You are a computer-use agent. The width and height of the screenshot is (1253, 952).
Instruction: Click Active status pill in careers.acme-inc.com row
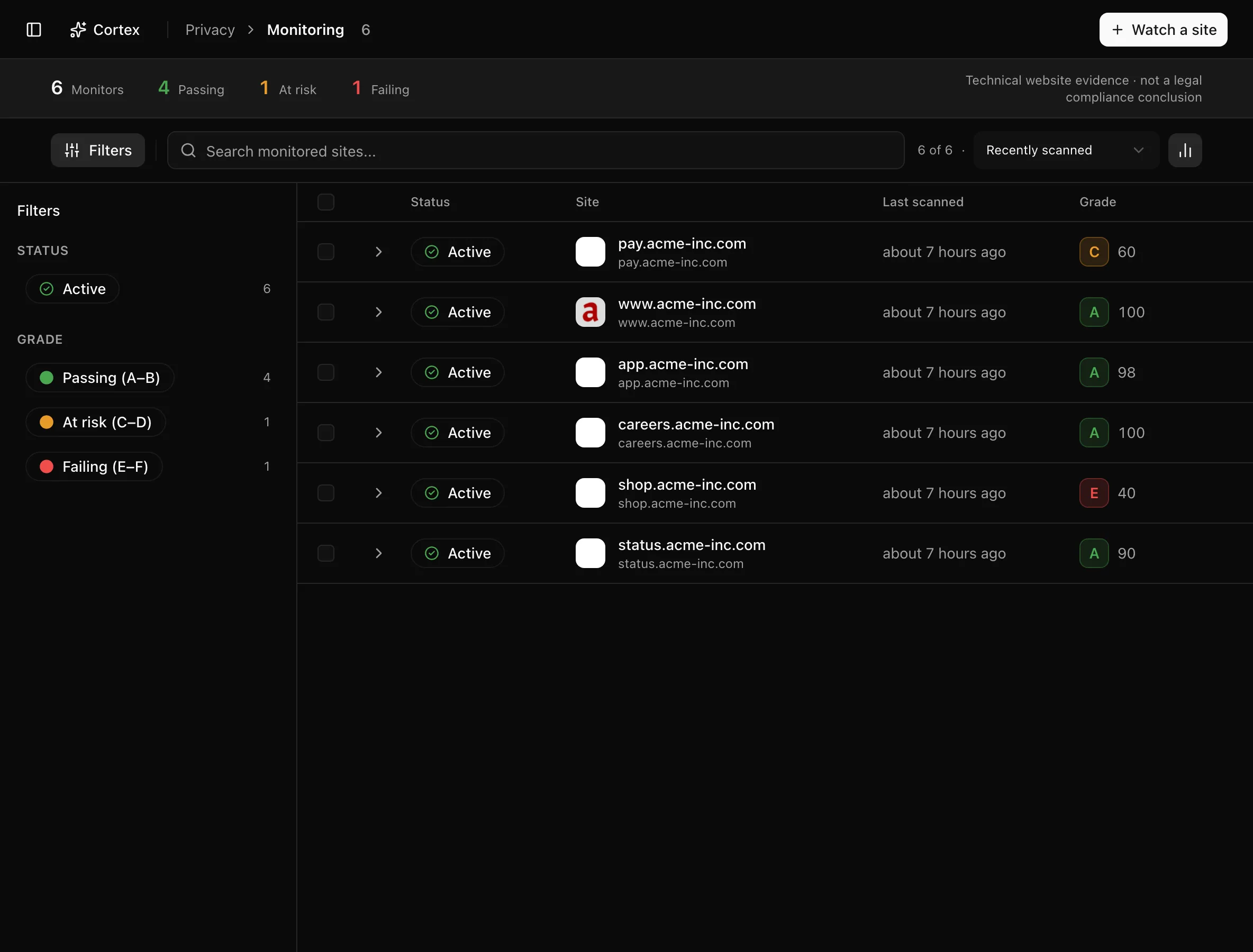point(458,433)
